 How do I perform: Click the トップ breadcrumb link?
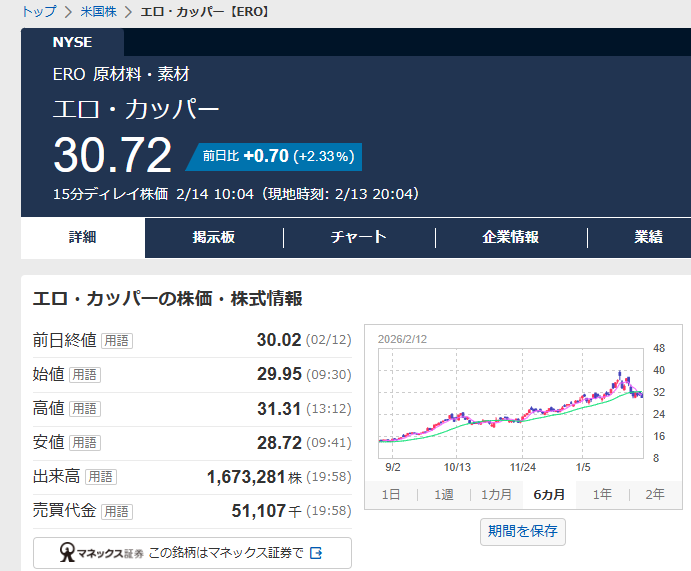tap(38, 12)
